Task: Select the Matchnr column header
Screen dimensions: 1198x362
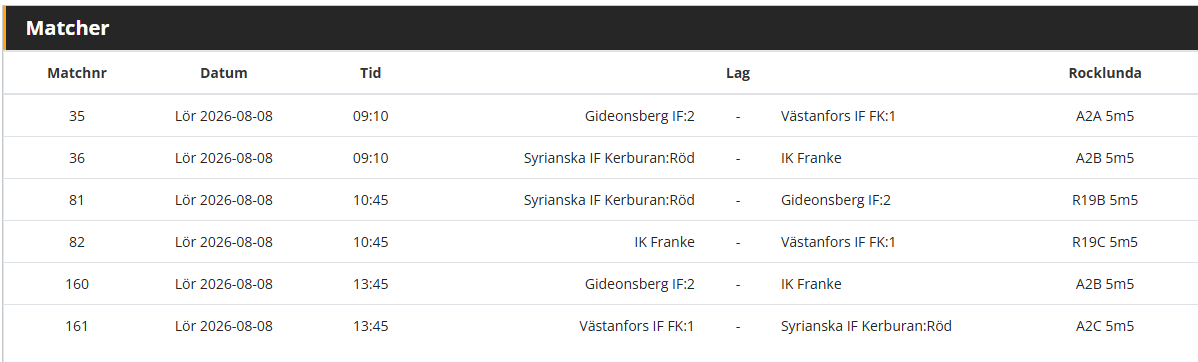Action: tap(77, 73)
